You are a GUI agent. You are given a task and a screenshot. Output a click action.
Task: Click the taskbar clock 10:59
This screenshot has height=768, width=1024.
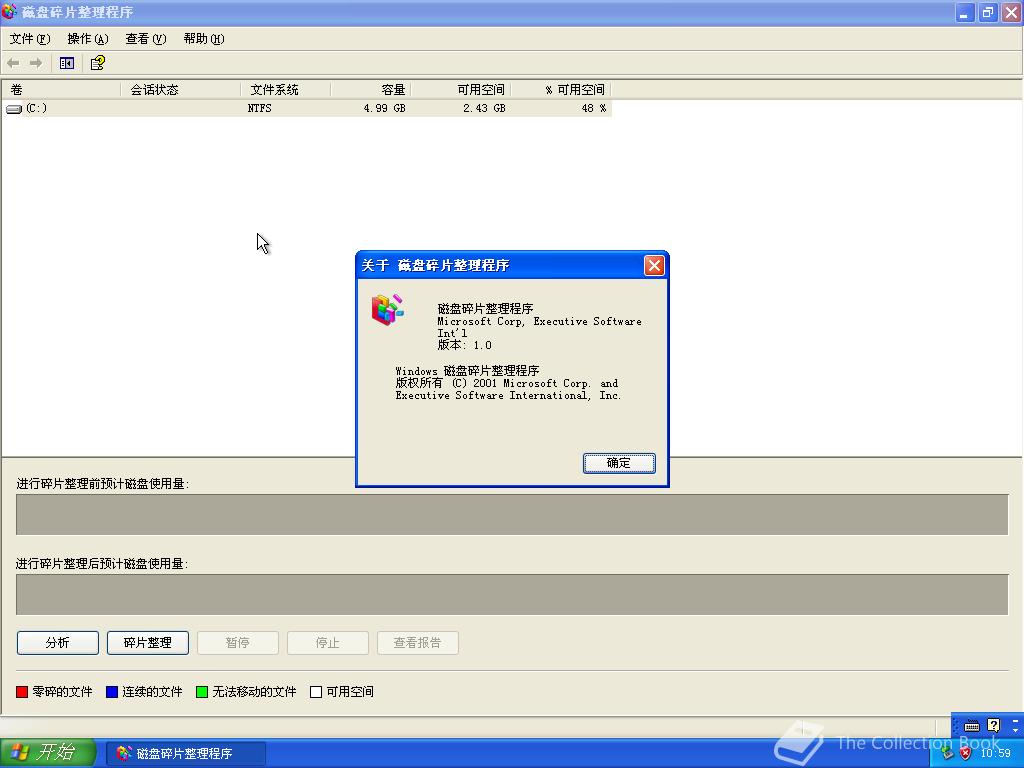coord(995,753)
